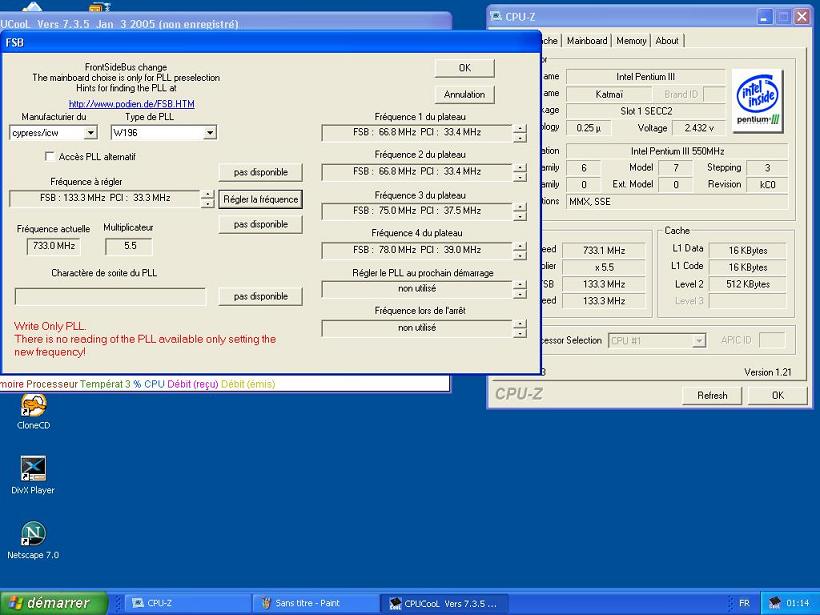The width and height of the screenshot is (820, 615).
Task: Click the Version 1.21 label in CPU-Z
Action: pos(768,372)
